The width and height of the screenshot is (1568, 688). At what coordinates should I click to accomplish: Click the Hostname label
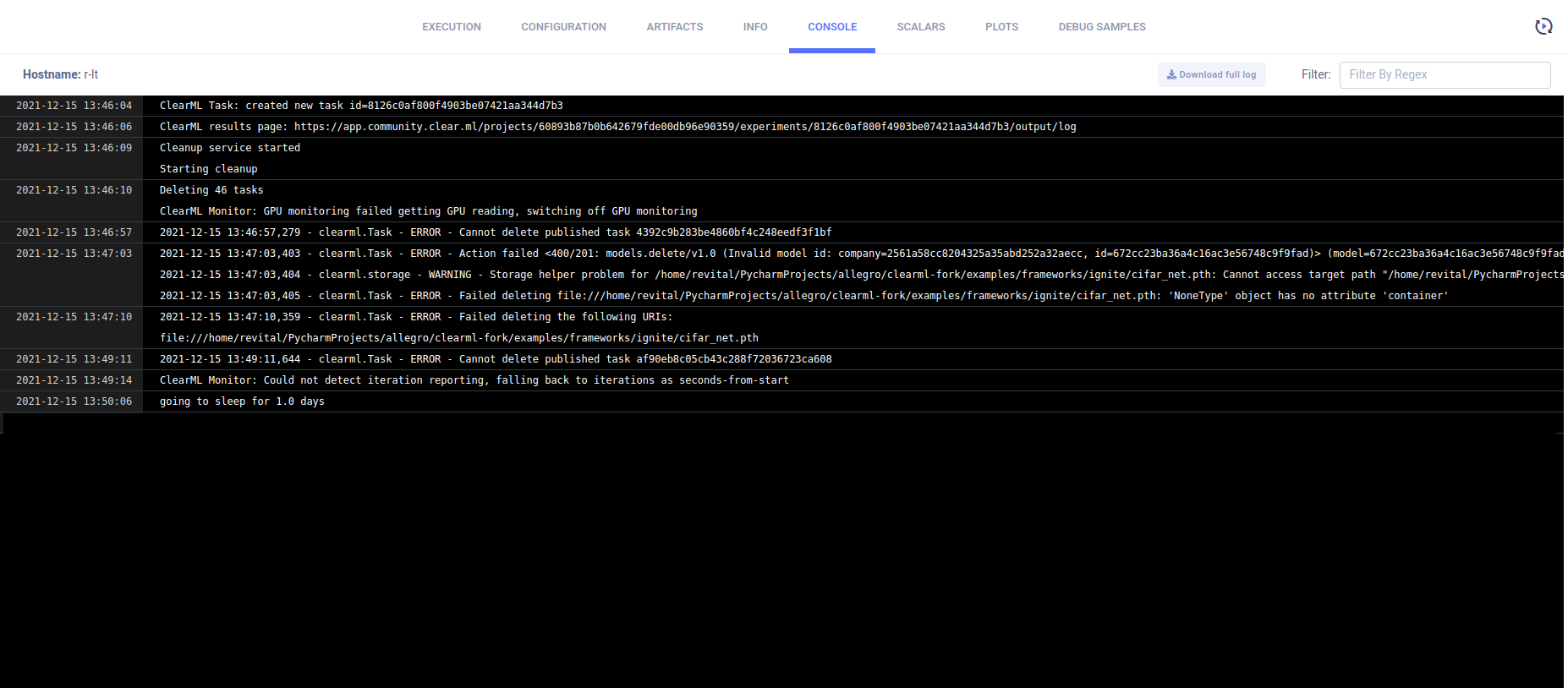52,74
